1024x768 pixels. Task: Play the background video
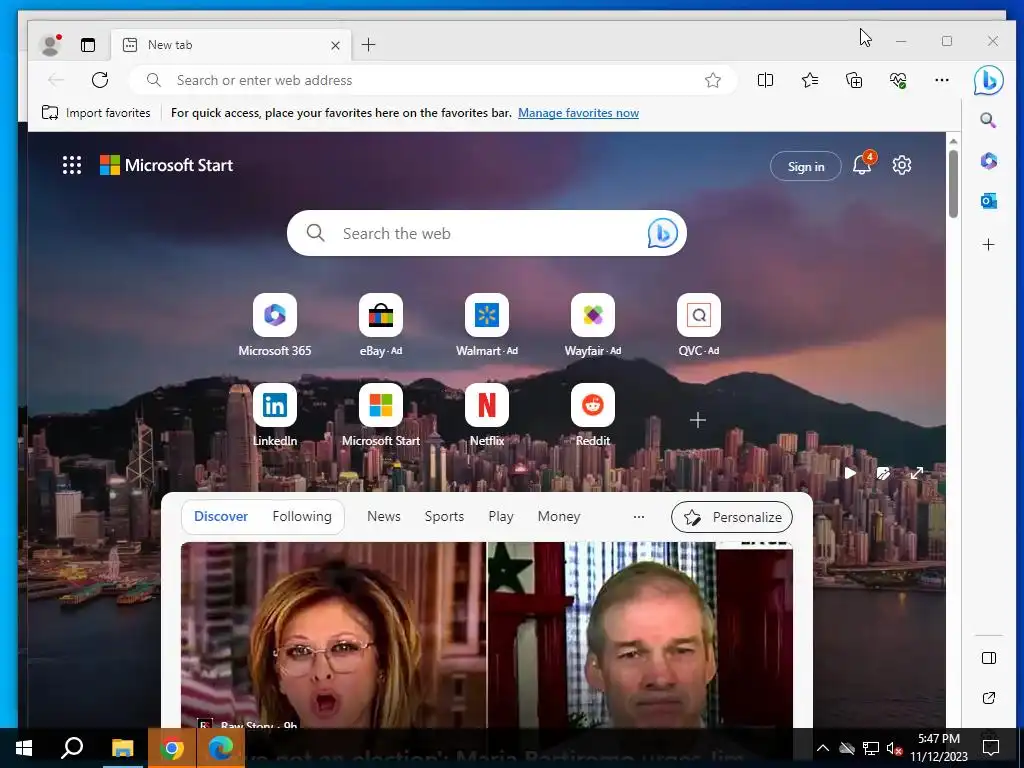(850, 473)
